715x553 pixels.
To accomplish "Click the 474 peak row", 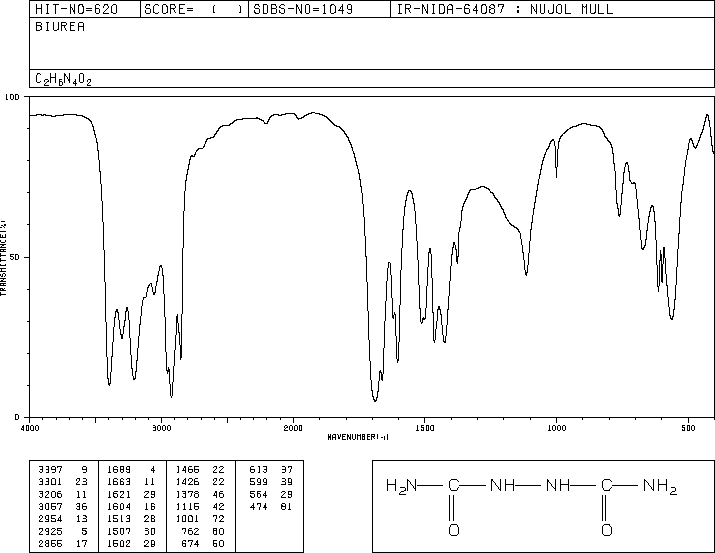I will click(270, 506).
